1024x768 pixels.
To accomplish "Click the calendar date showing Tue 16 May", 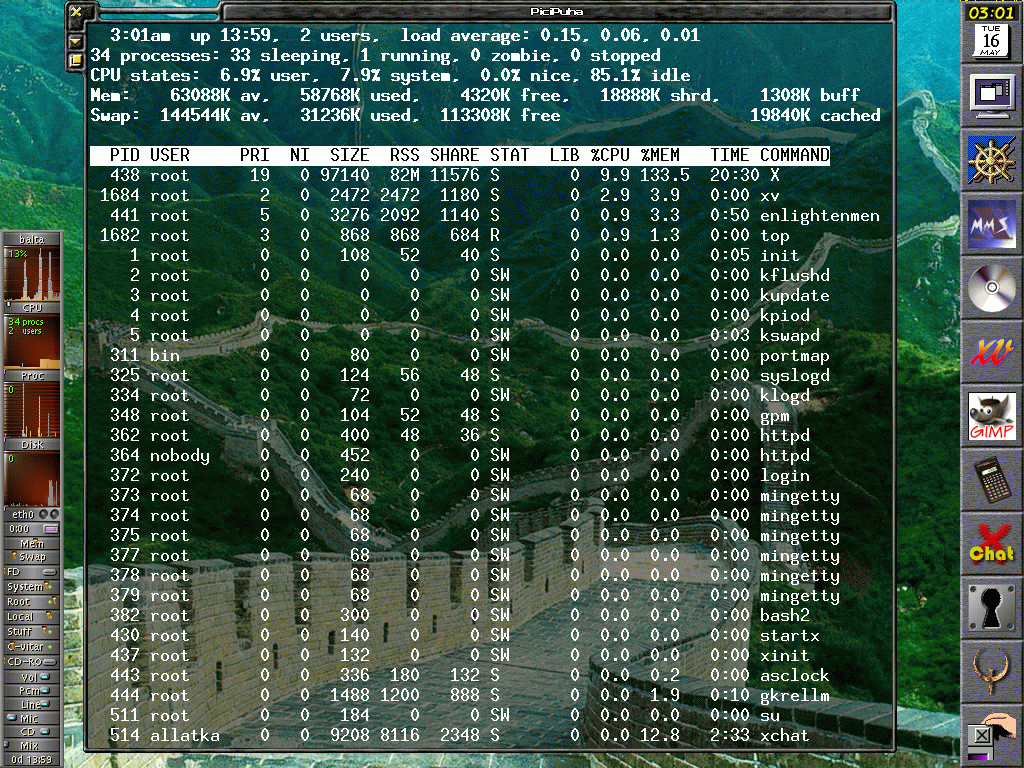I will point(991,40).
